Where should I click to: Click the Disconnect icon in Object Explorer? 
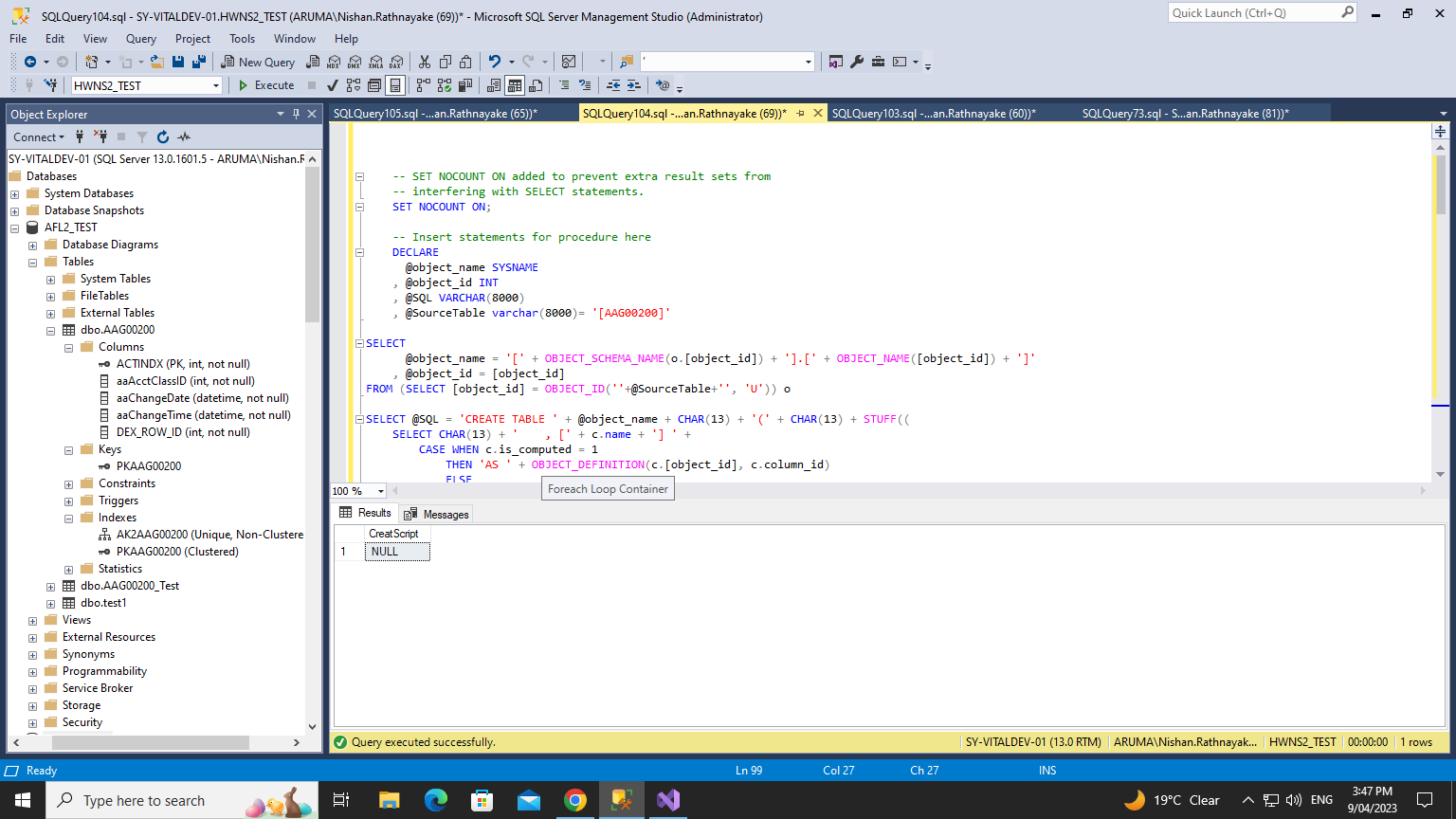point(100,136)
